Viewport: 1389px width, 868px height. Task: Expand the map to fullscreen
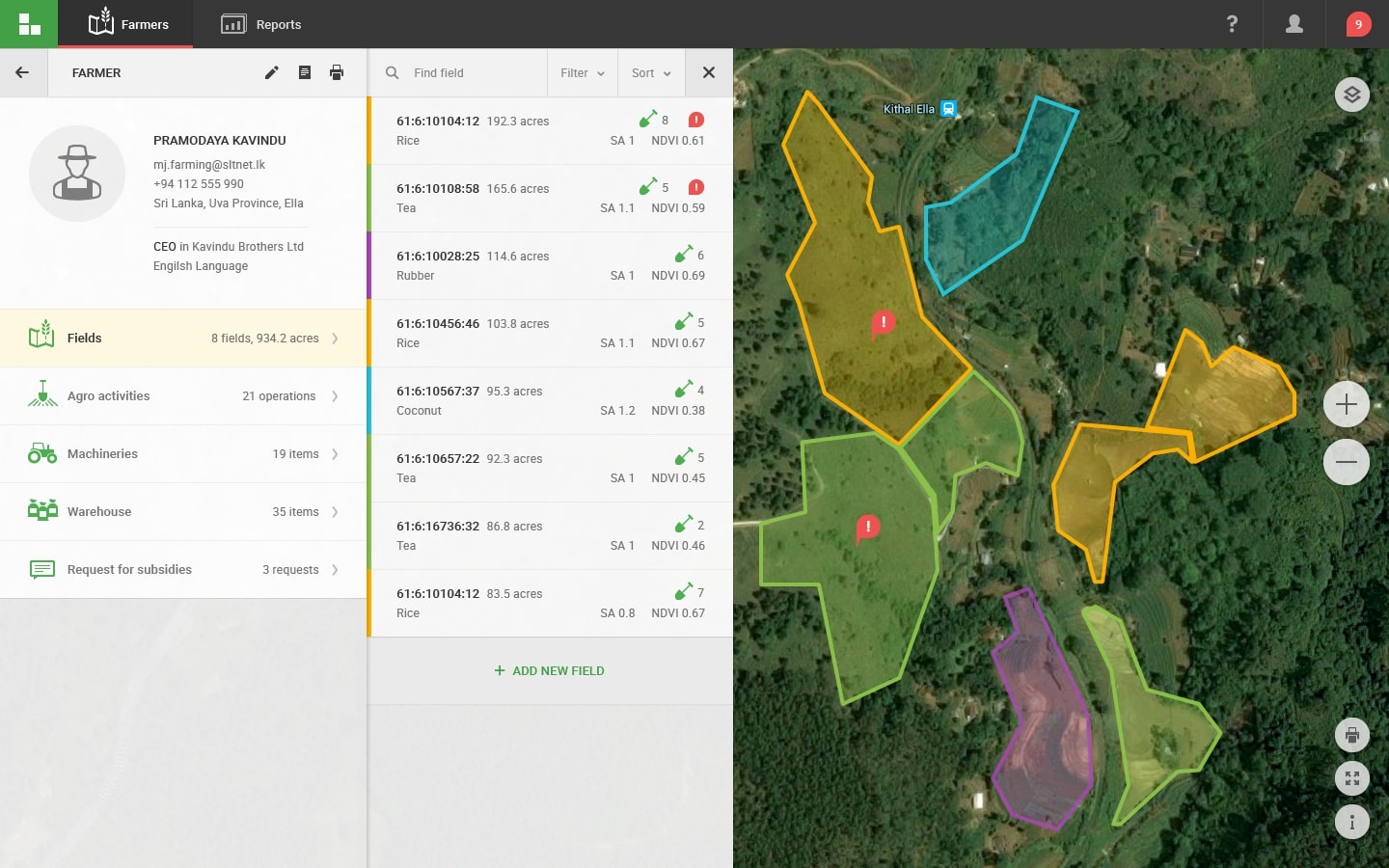click(1351, 778)
